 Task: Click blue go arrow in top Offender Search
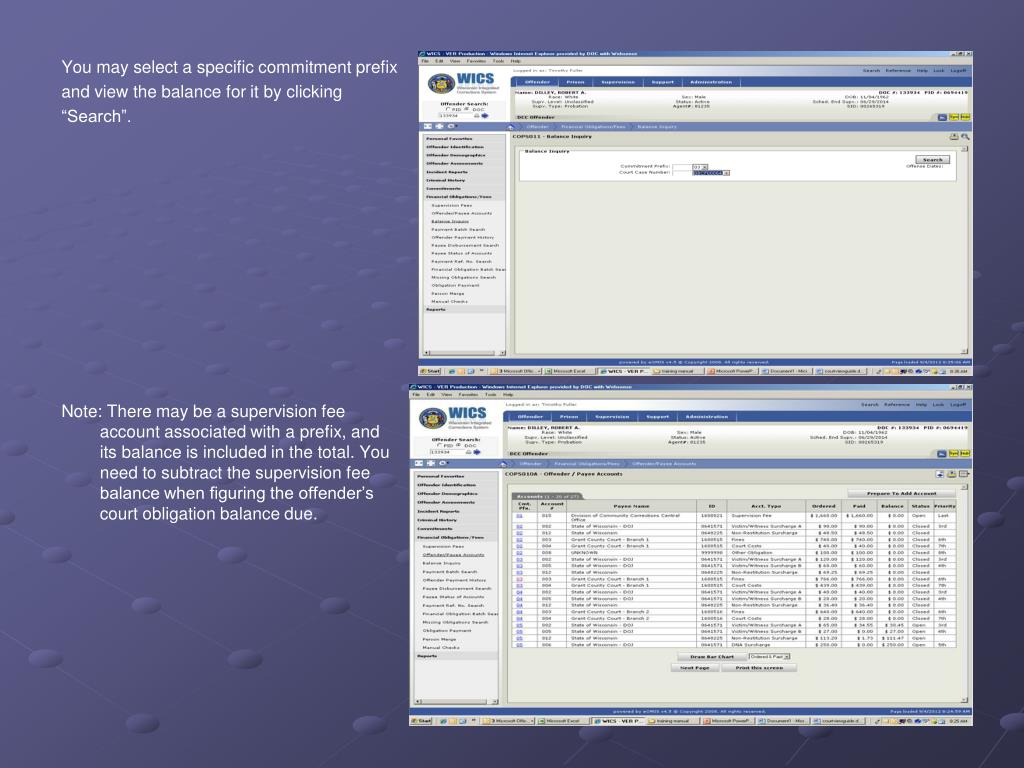click(x=485, y=116)
